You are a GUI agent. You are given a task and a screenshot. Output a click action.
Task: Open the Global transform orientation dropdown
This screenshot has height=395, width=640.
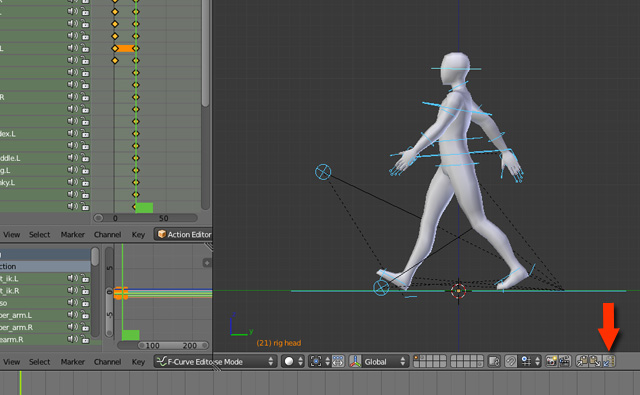(x=385, y=362)
